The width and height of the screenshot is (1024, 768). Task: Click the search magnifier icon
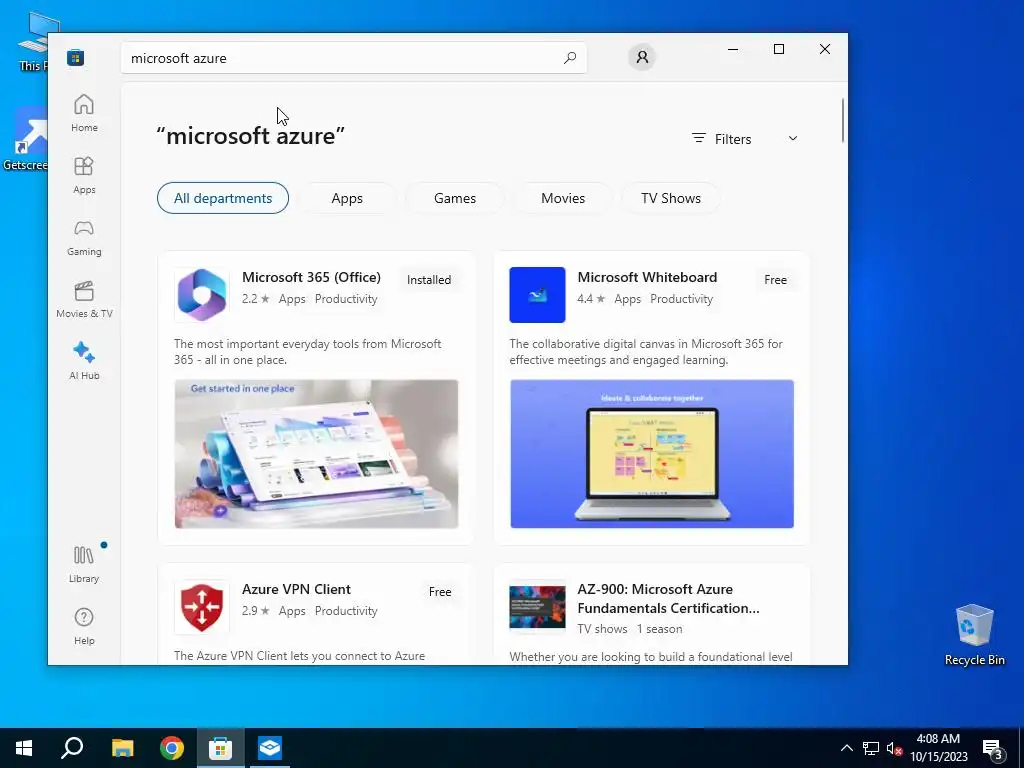click(x=570, y=57)
